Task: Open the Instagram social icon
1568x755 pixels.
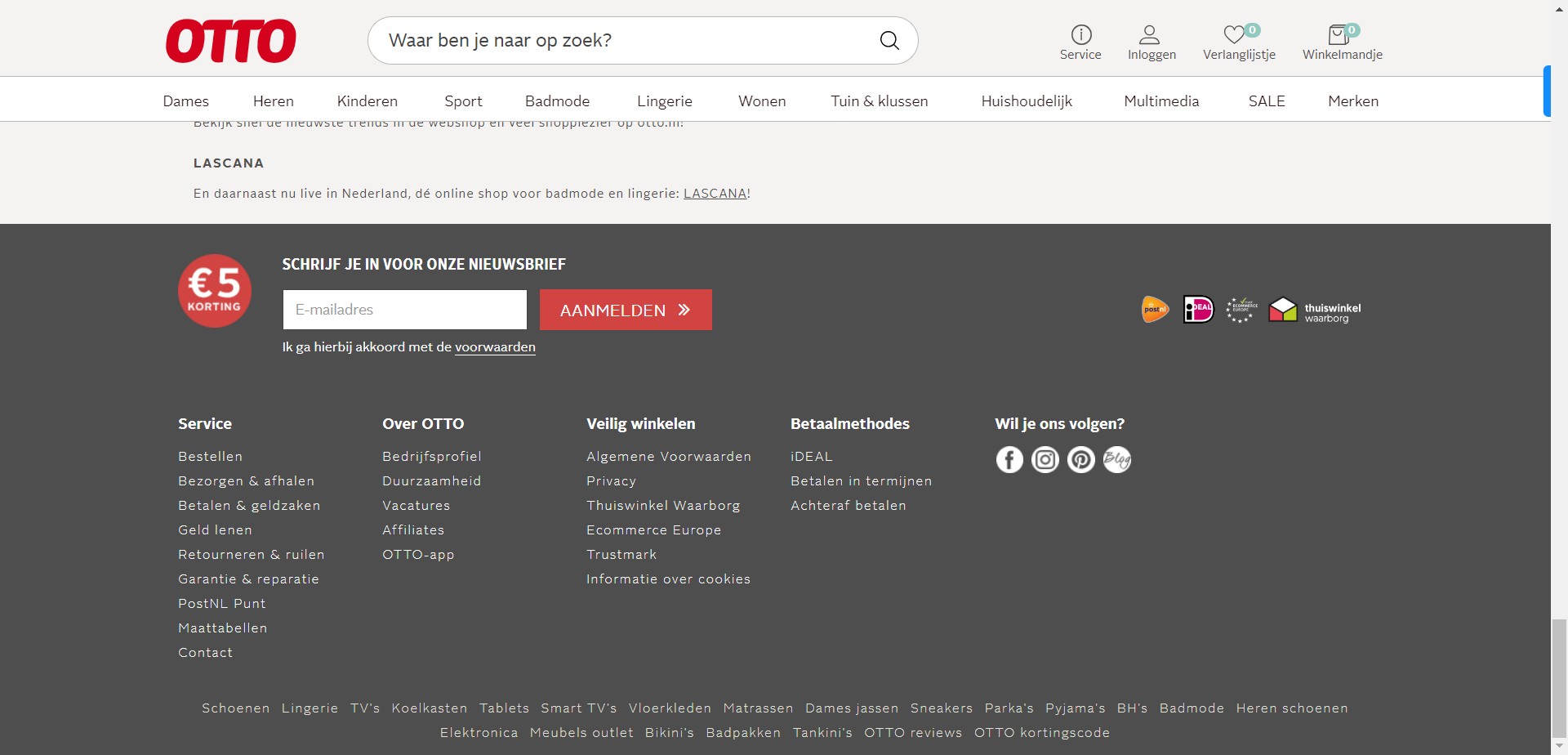Action: pyautogui.click(x=1045, y=460)
